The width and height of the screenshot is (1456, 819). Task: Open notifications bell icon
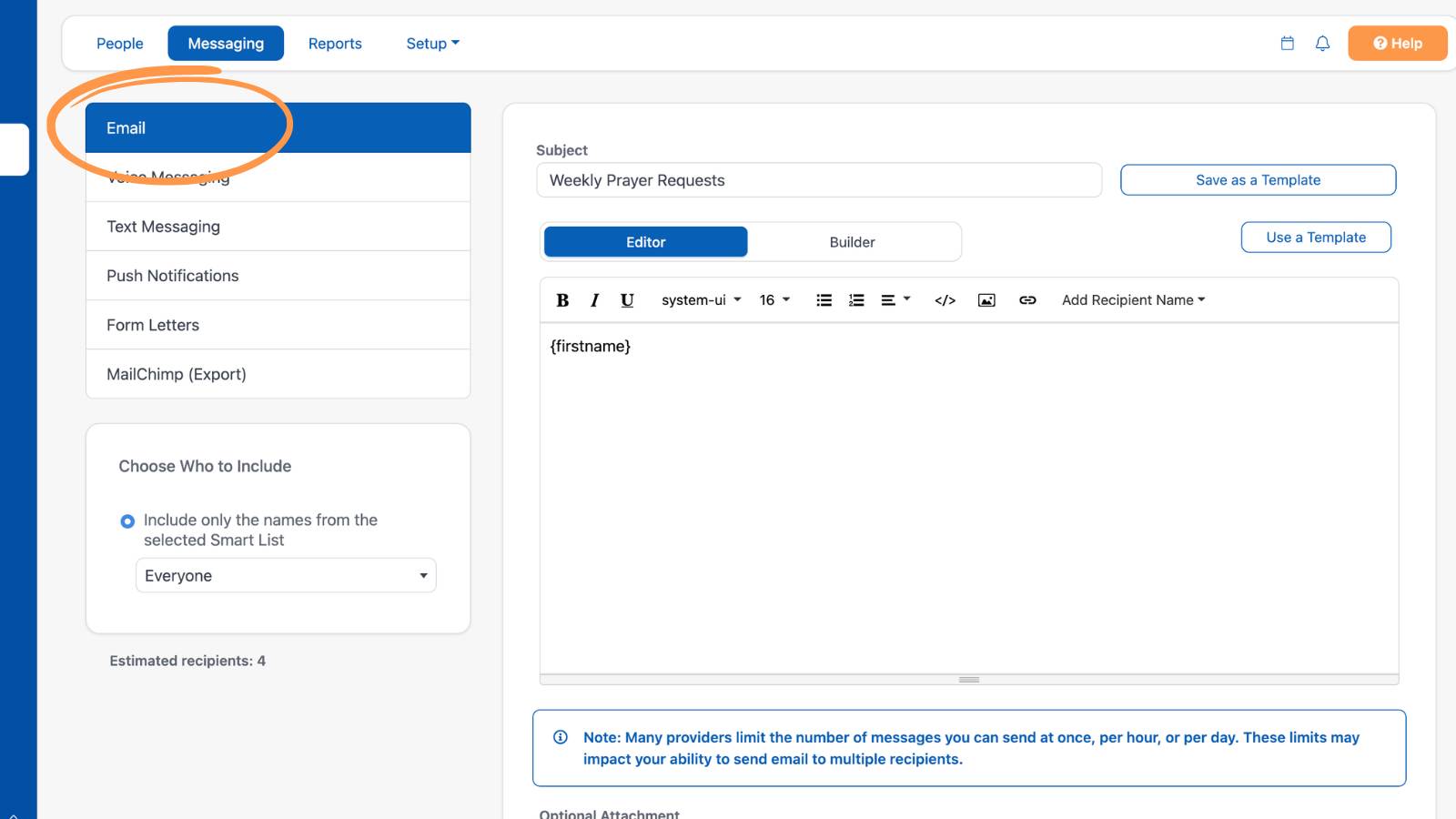pos(1322,43)
